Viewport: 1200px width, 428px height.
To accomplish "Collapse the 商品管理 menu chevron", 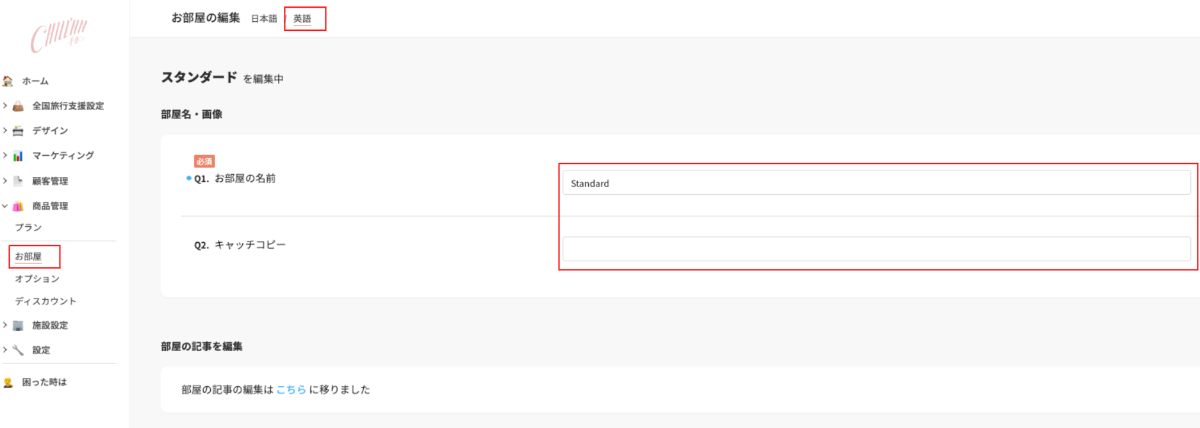I will 5,206.
